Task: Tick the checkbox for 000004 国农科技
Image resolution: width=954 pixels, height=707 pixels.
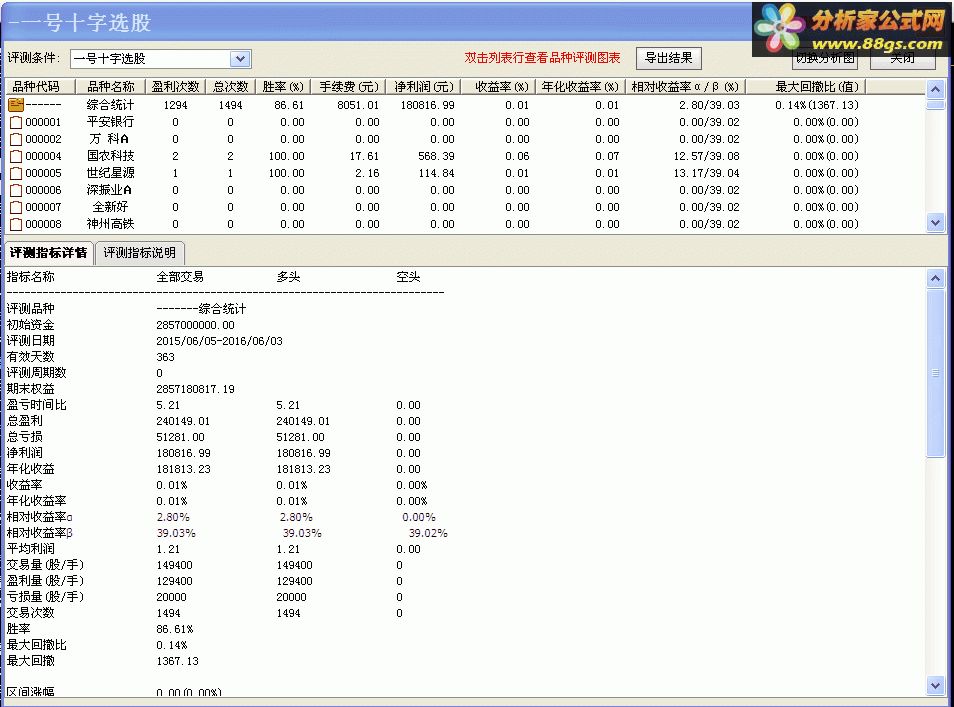Action: pos(16,156)
